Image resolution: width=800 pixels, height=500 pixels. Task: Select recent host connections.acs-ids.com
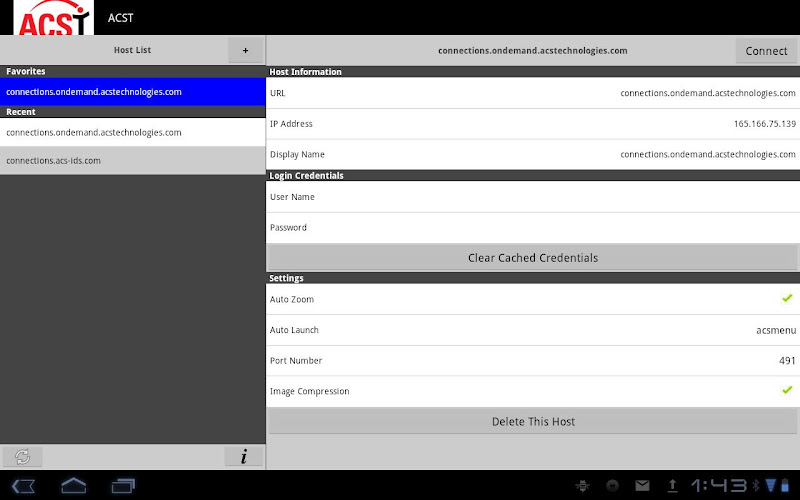[x=133, y=161]
